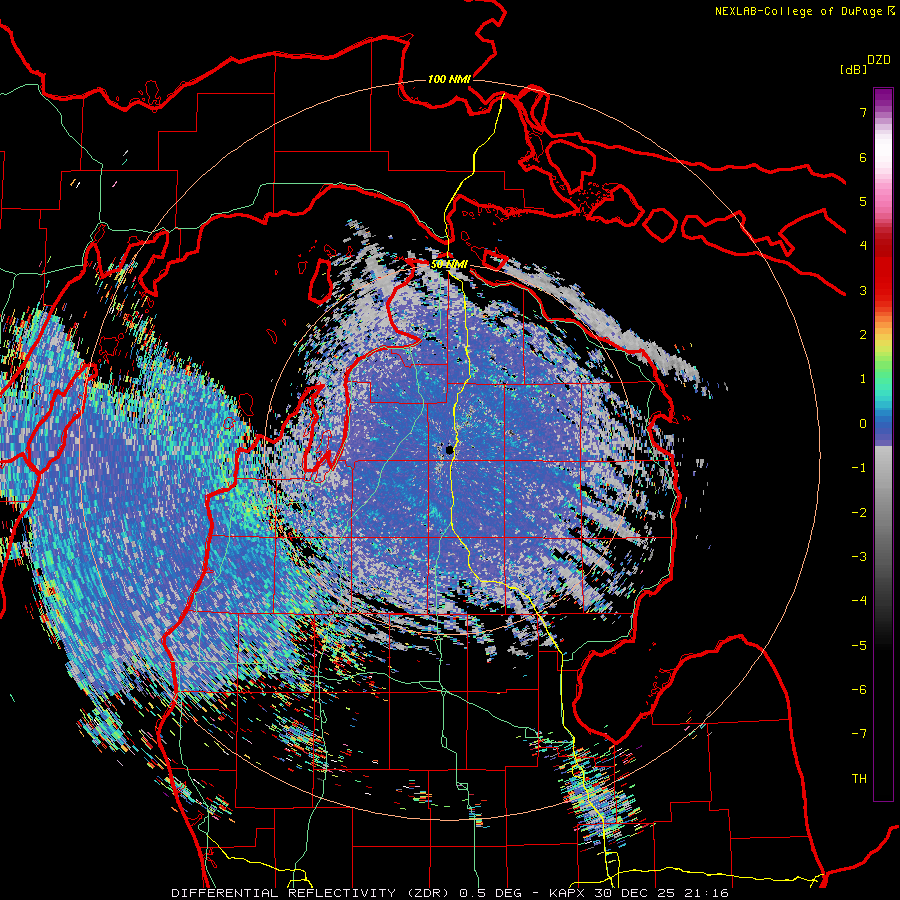Pick the gray -2 dB color on the scale bar
Screen dimensions: 900x900
click(883, 513)
